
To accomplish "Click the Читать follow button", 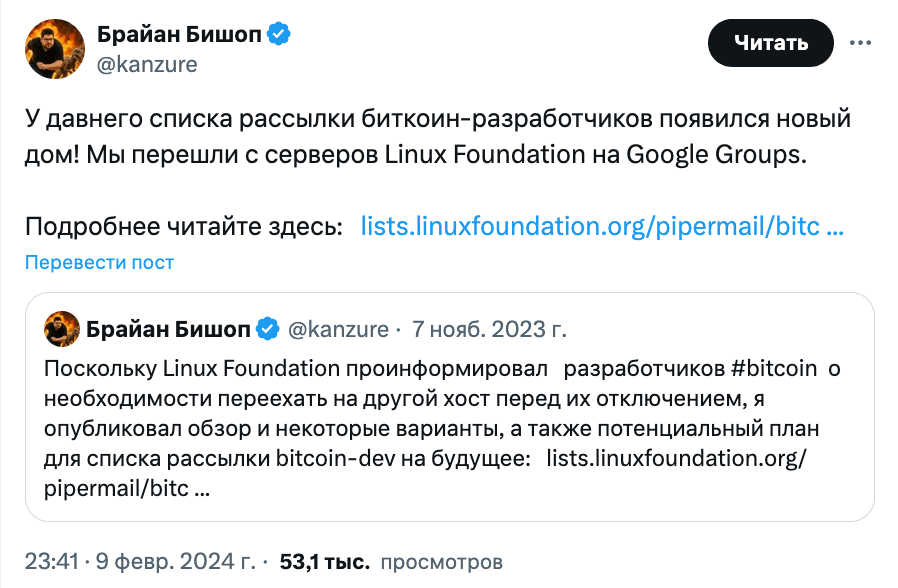I will click(771, 43).
